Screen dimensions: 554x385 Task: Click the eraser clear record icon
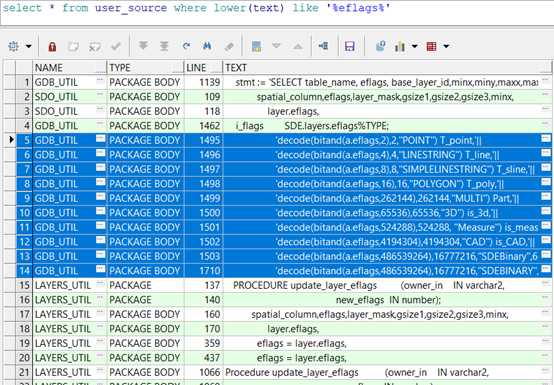point(229,46)
